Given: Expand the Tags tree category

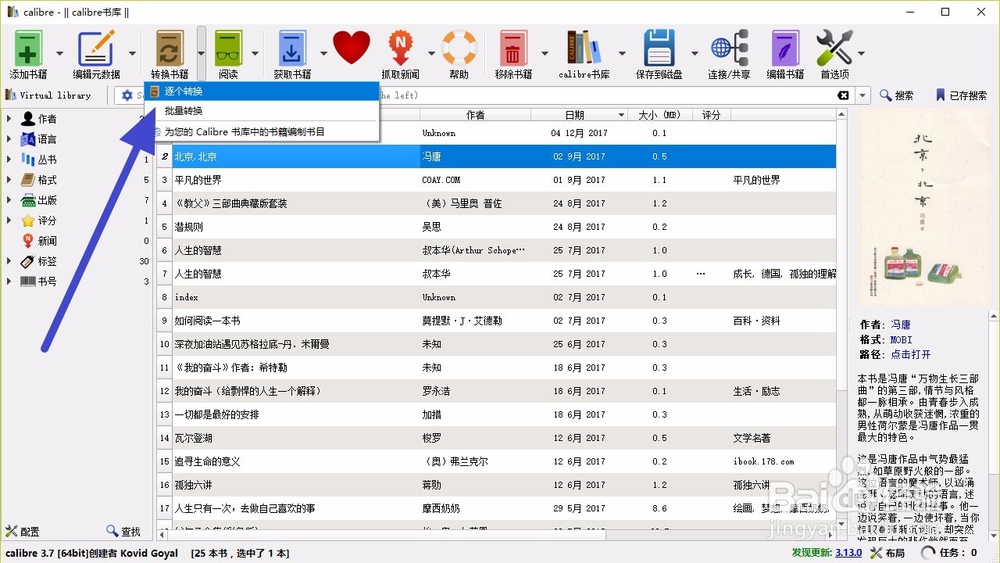Looking at the screenshot, I should pos(9,261).
